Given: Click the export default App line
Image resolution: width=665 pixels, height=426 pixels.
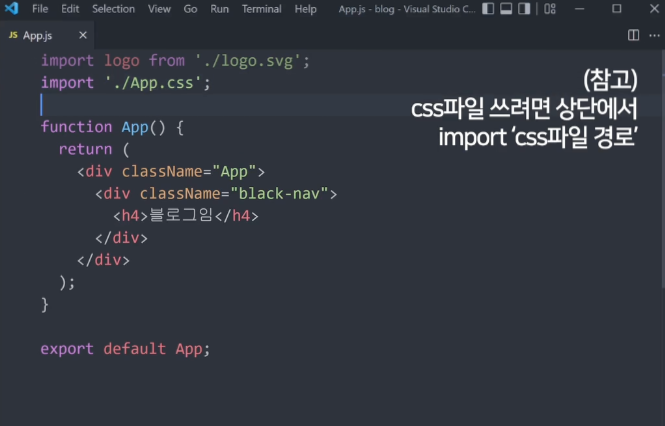Looking at the screenshot, I should point(125,349).
